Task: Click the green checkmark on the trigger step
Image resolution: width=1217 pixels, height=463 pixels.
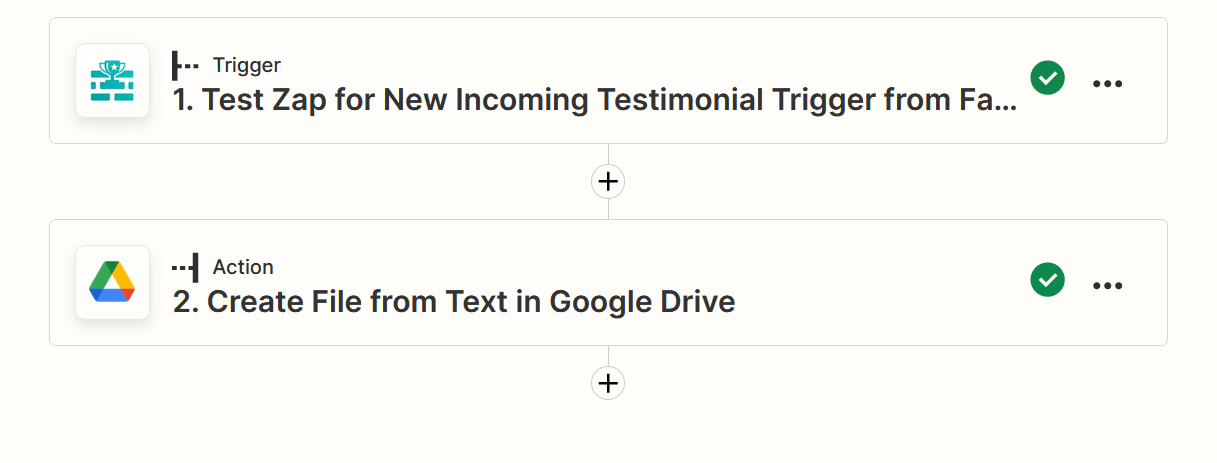Action: [x=1047, y=77]
